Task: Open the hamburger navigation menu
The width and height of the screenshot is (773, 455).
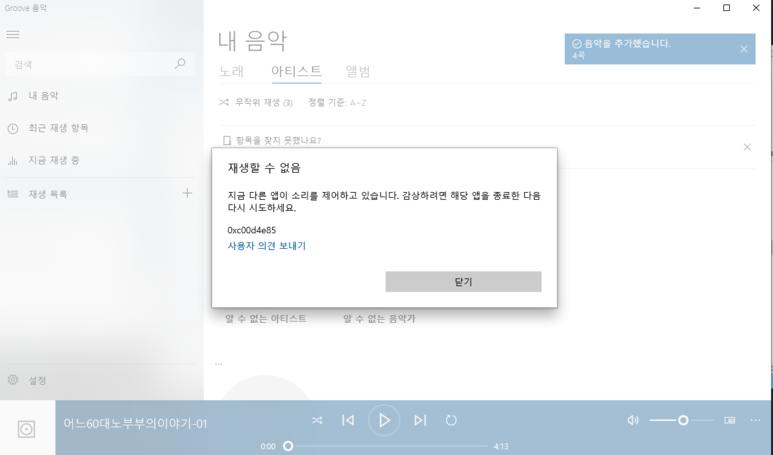Action: pos(13,35)
